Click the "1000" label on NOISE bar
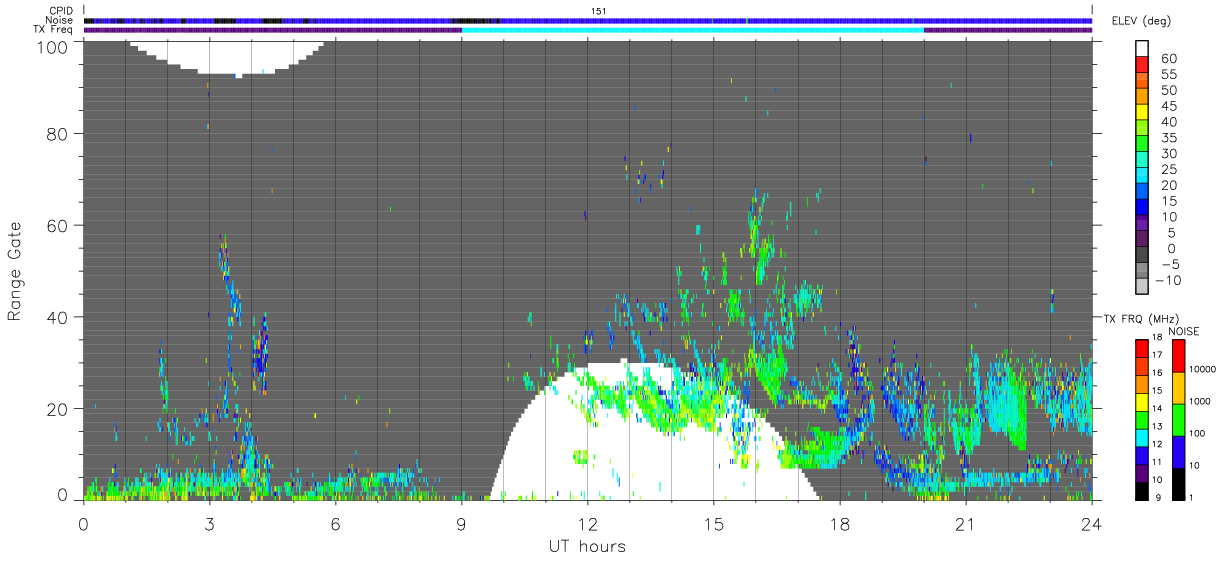This screenshot has height=567, width=1228. point(1201,401)
